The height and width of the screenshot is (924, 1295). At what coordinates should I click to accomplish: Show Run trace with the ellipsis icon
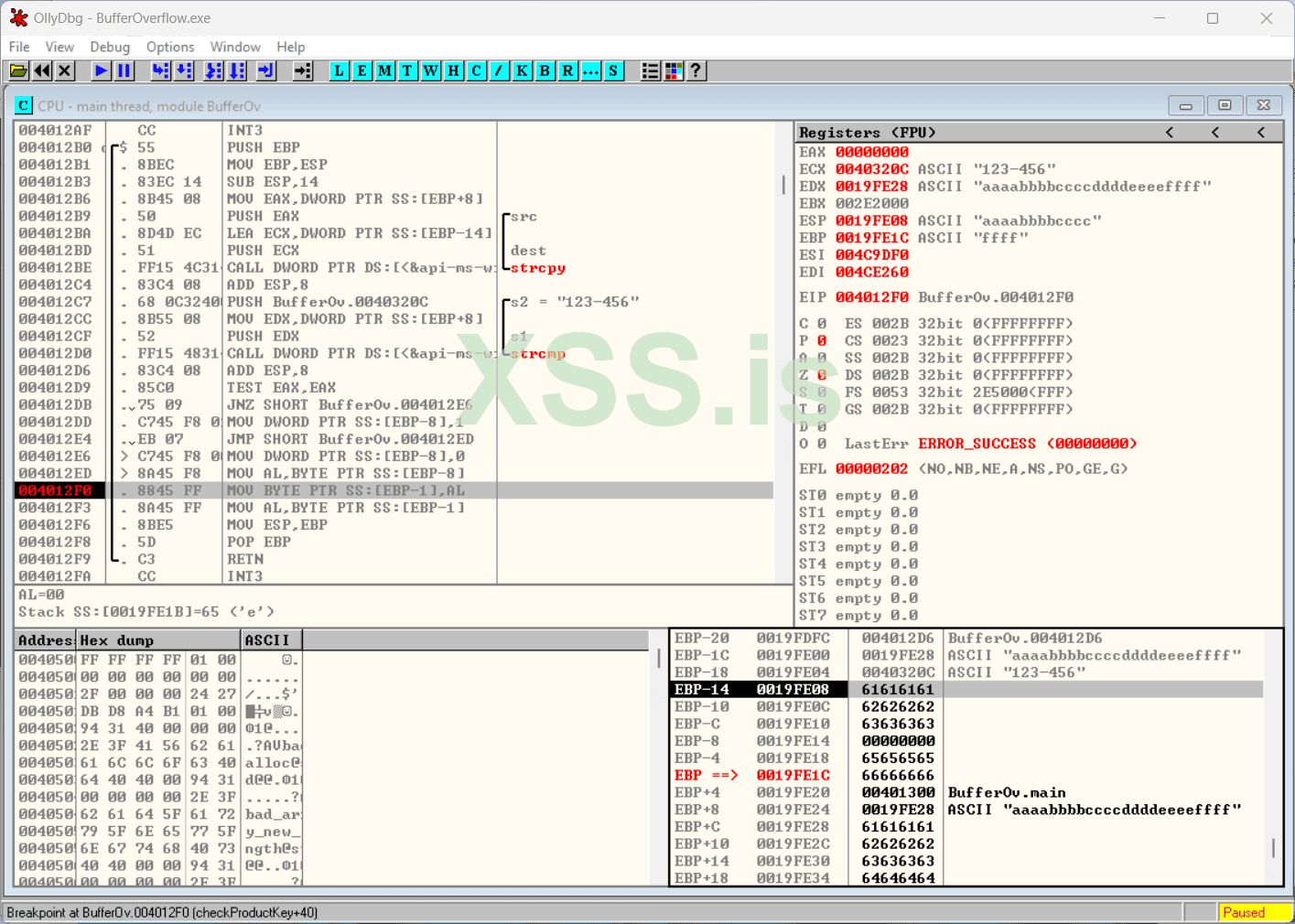[x=591, y=70]
